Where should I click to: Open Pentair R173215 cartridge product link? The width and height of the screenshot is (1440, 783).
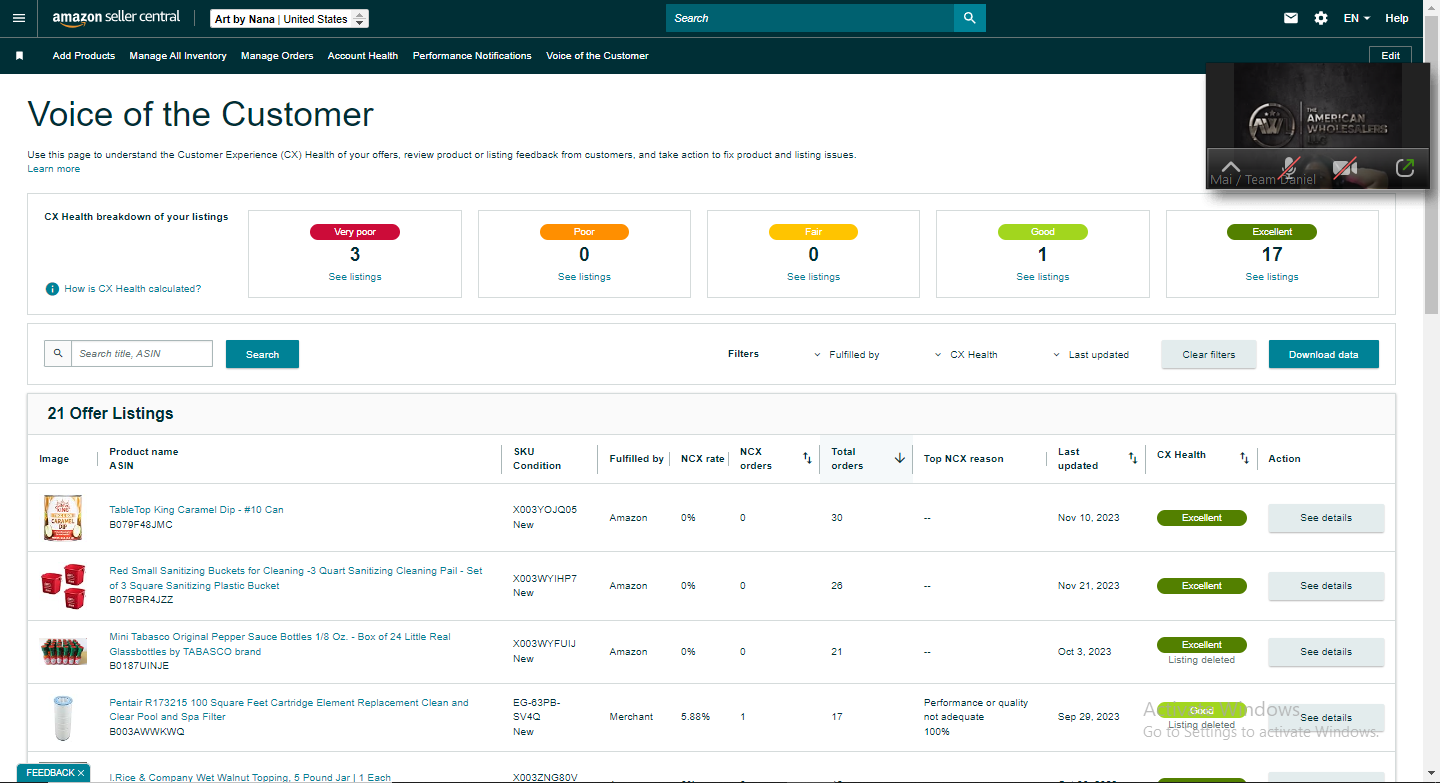click(x=289, y=710)
